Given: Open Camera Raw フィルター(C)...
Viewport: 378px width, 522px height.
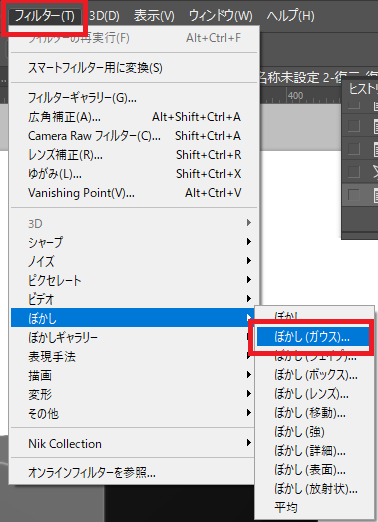Looking at the screenshot, I should (134, 136).
